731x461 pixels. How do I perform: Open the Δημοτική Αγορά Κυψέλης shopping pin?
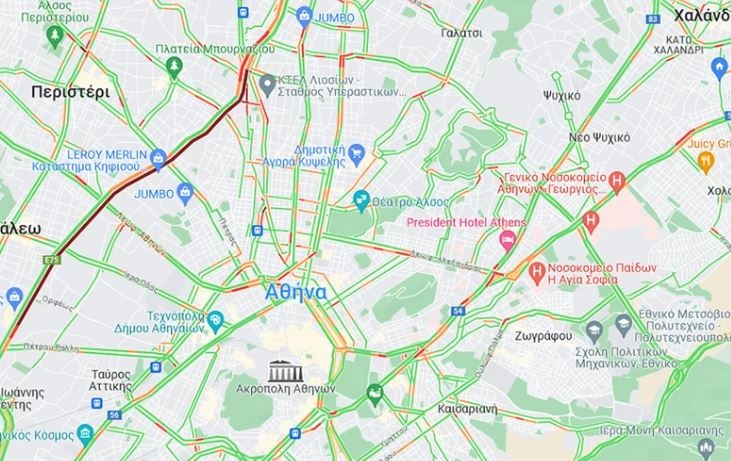357,156
